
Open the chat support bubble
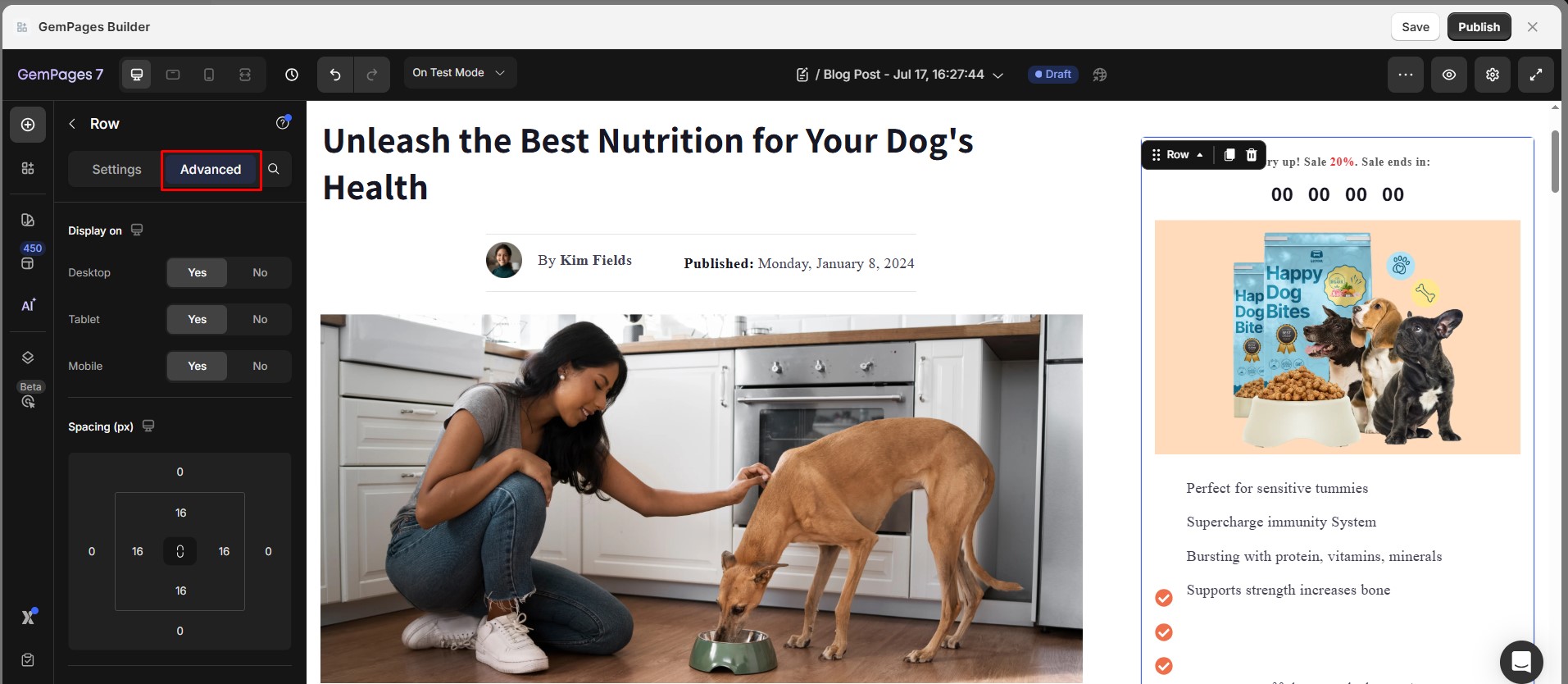tap(1521, 661)
